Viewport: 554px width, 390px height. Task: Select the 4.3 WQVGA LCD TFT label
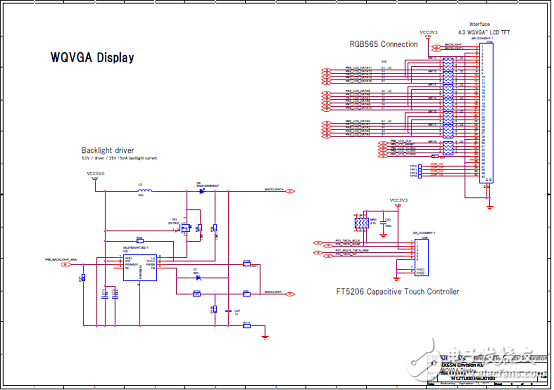pos(484,32)
